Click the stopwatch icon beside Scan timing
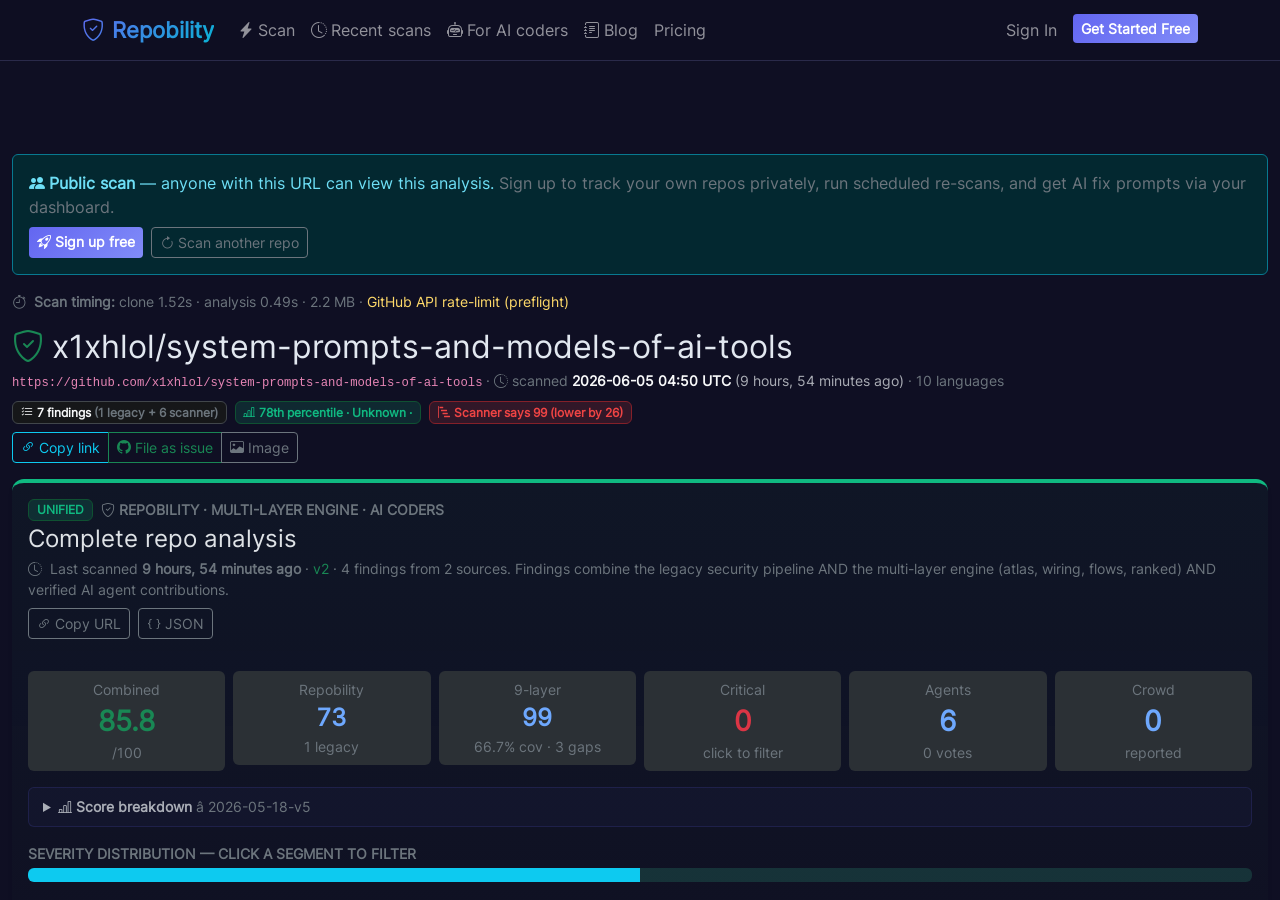This screenshot has width=1280, height=900. [x=20, y=302]
